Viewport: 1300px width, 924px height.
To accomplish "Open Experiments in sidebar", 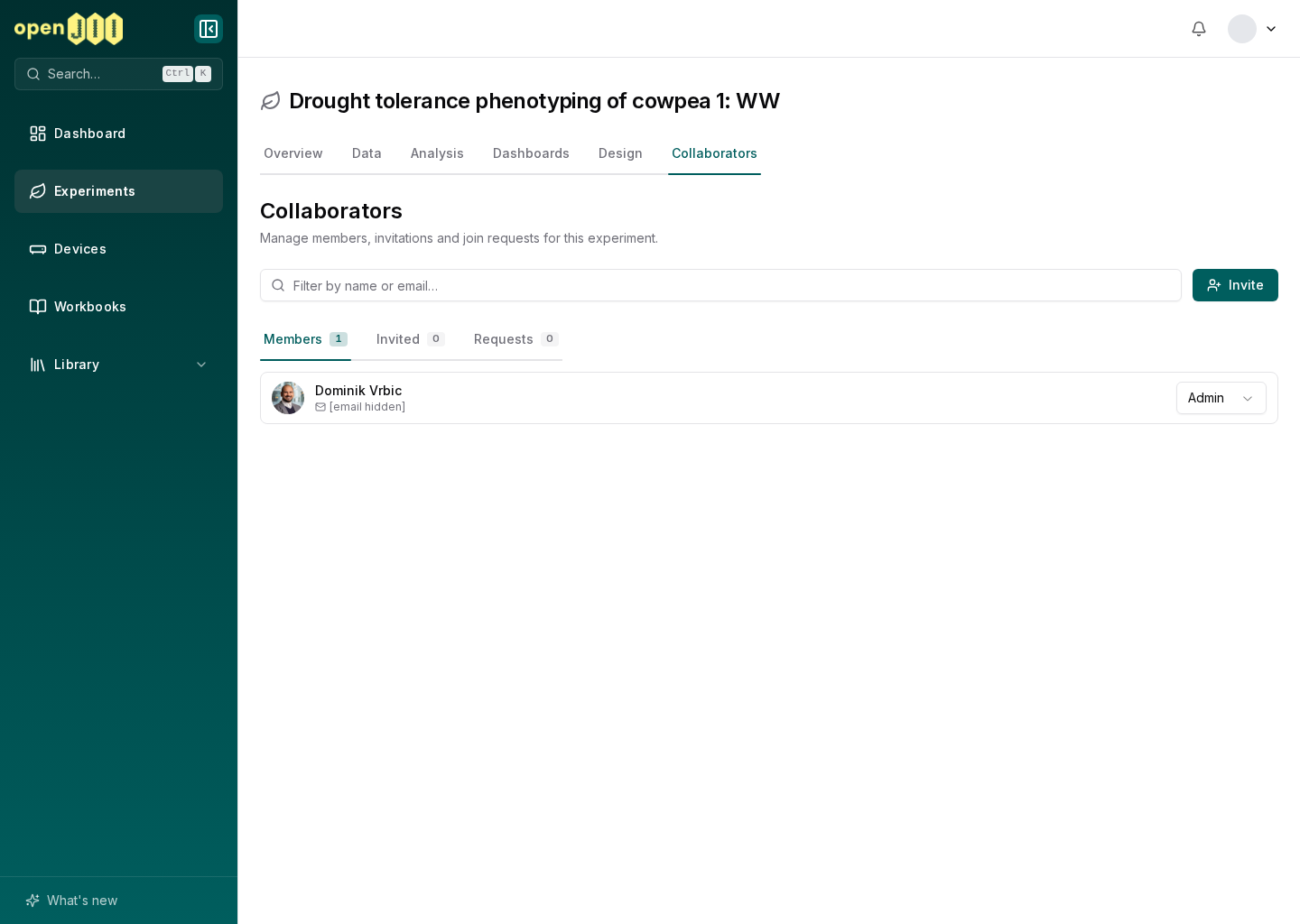I will 118,191.
